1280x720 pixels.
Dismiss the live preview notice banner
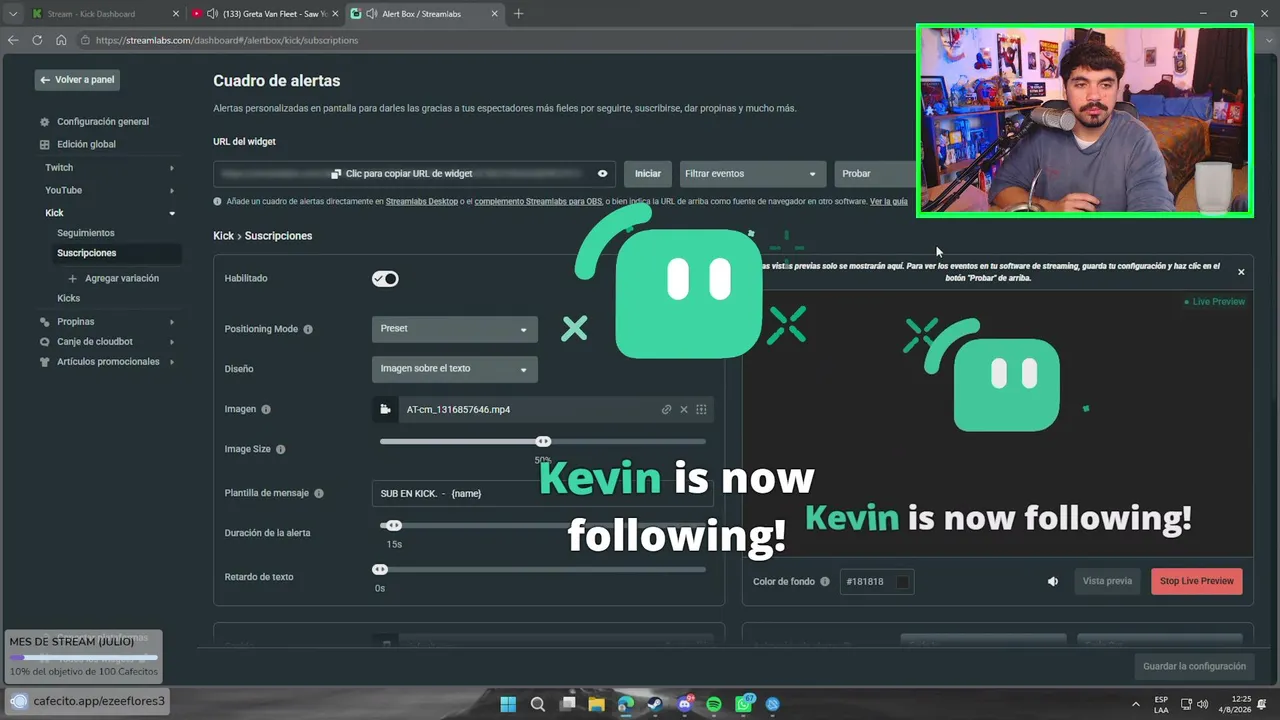coord(1241,272)
